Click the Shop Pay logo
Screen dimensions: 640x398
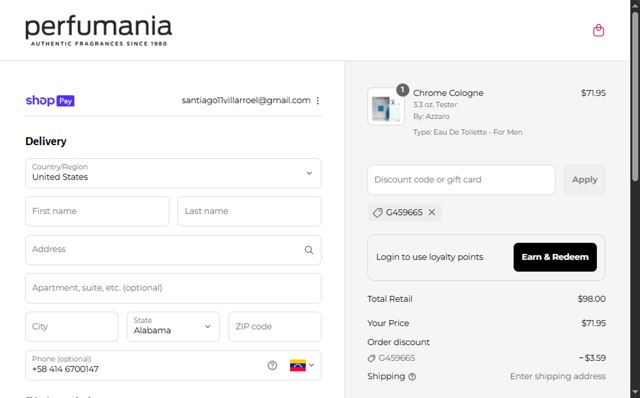50,100
